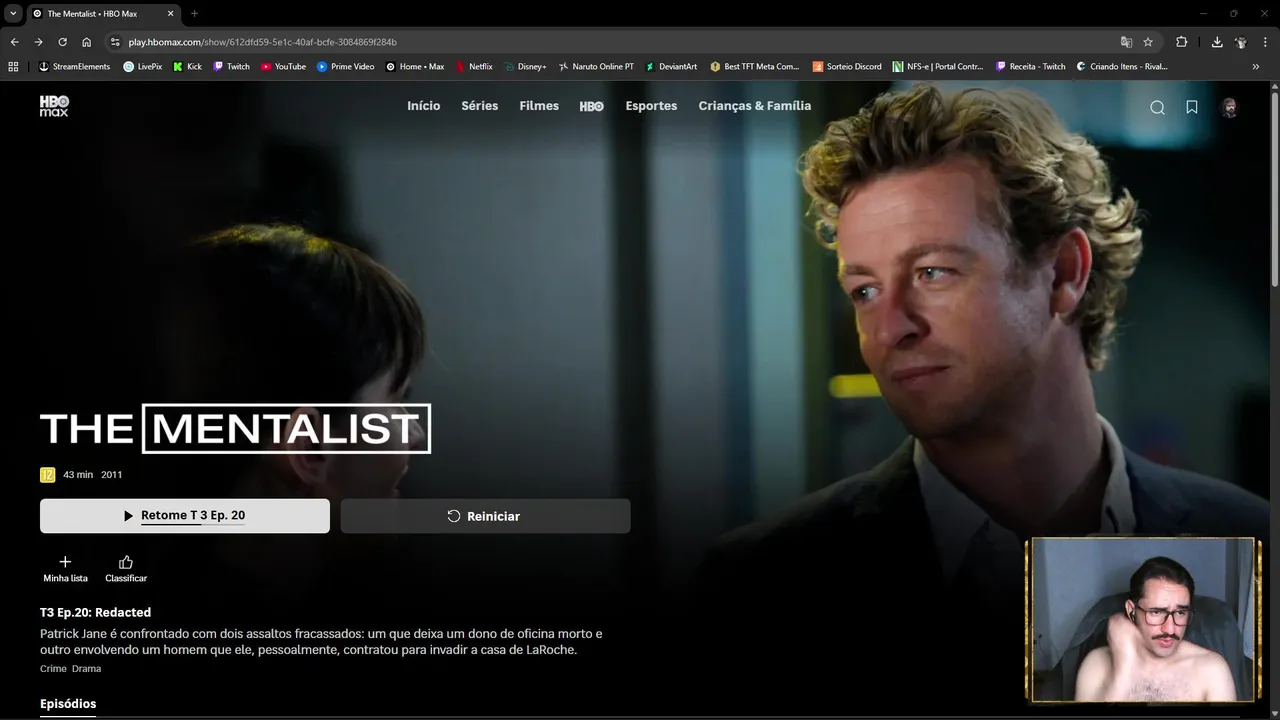Open browser downloads
The image size is (1280, 720).
click(x=1217, y=42)
